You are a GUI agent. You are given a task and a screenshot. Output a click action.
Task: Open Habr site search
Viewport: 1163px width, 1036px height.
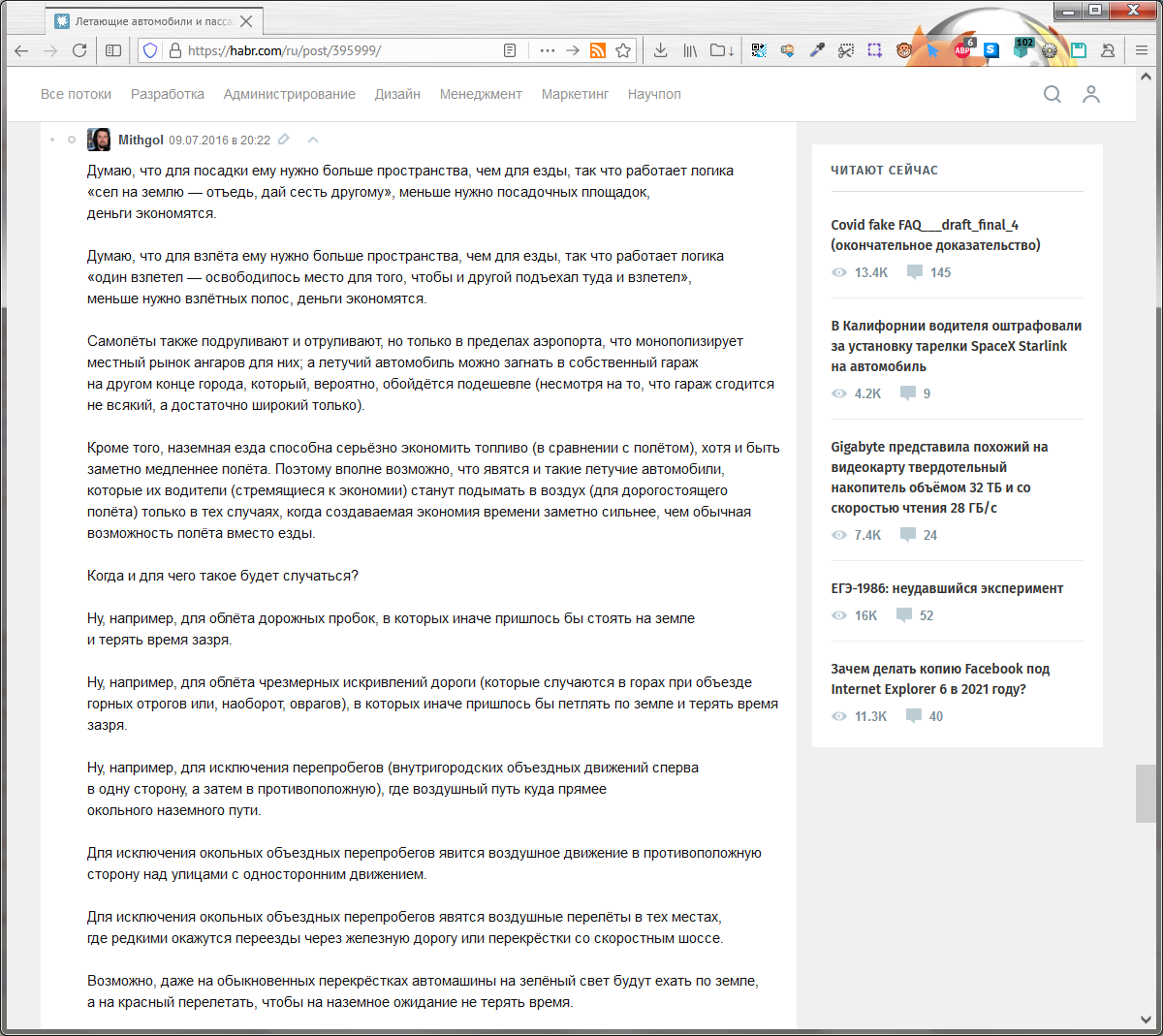click(x=1053, y=94)
